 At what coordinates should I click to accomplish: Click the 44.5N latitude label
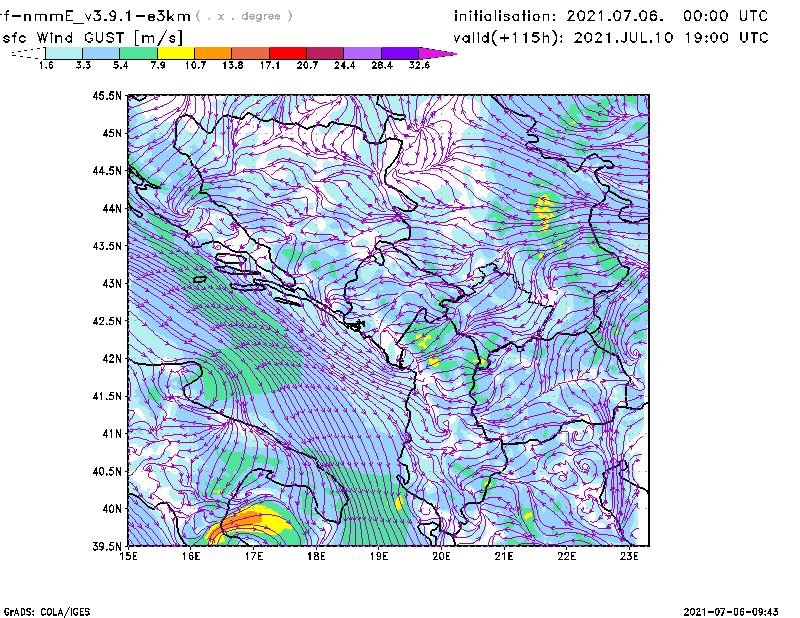[107, 170]
